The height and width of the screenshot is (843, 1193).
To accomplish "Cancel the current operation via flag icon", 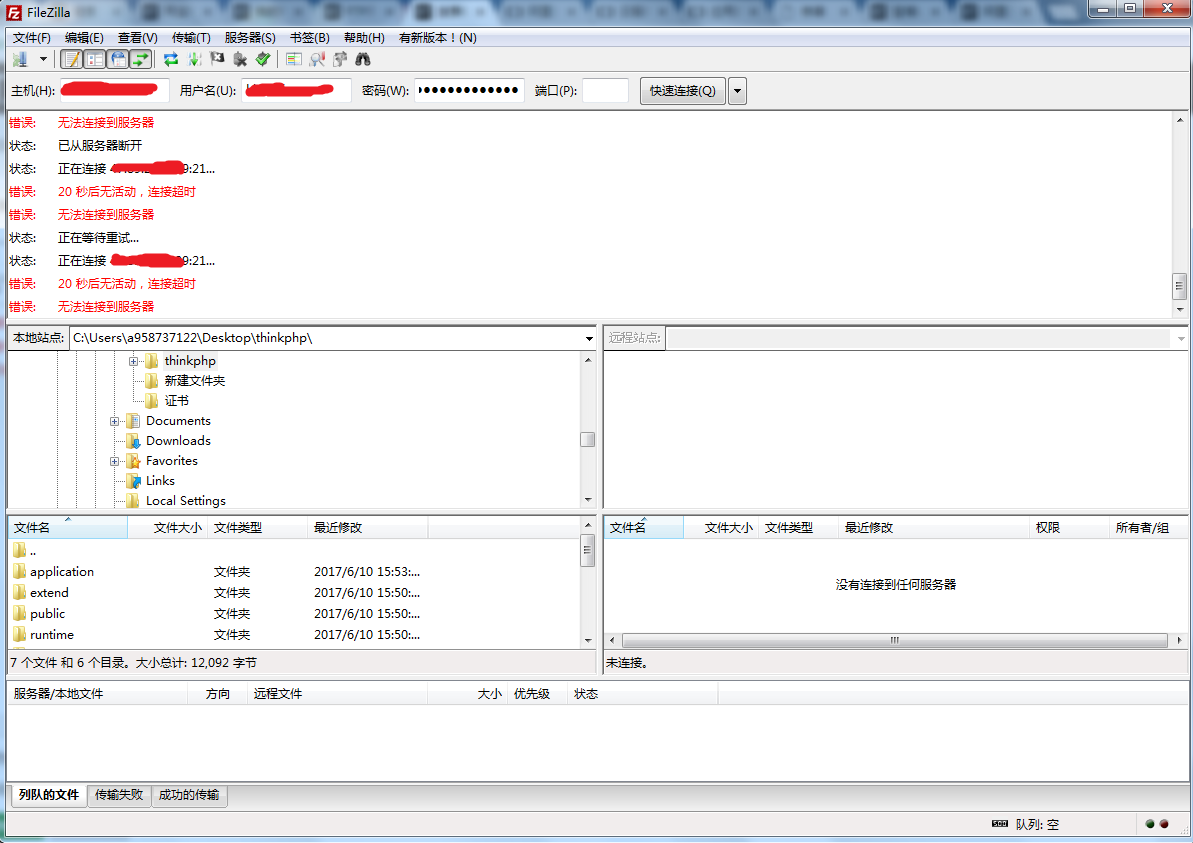I will [218, 59].
